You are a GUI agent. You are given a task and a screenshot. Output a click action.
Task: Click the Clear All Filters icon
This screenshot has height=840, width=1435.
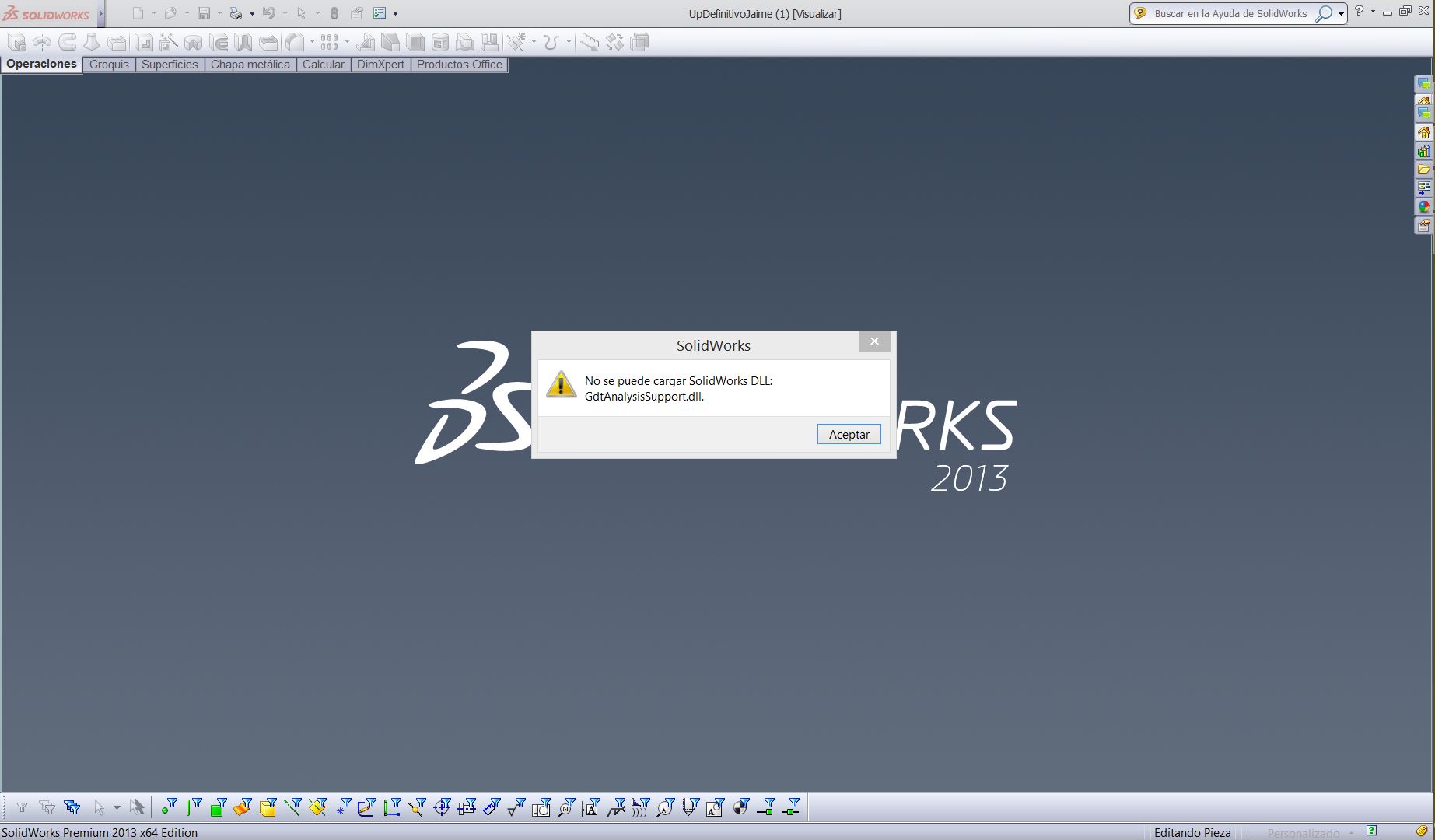coord(47,807)
